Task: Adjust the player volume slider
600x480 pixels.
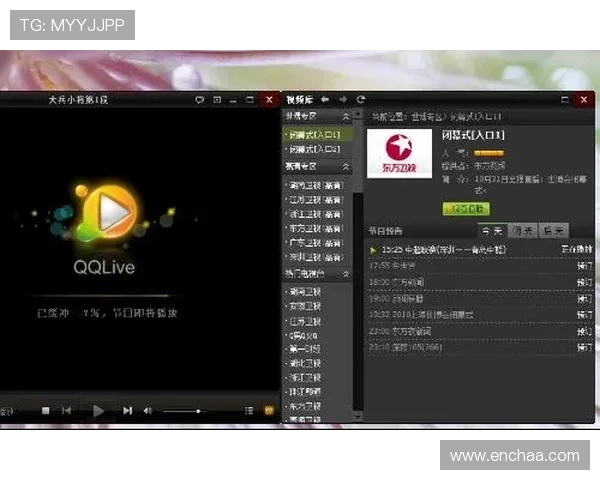Action: [184, 411]
